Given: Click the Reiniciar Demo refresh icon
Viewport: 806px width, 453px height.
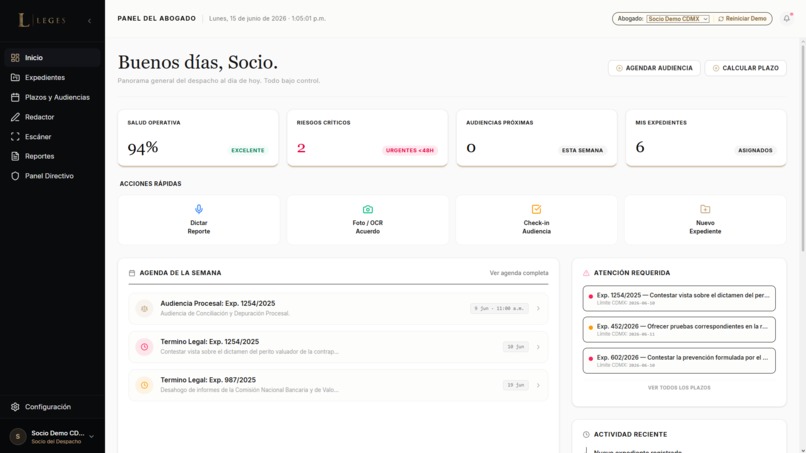Looking at the screenshot, I should pyautogui.click(x=721, y=19).
